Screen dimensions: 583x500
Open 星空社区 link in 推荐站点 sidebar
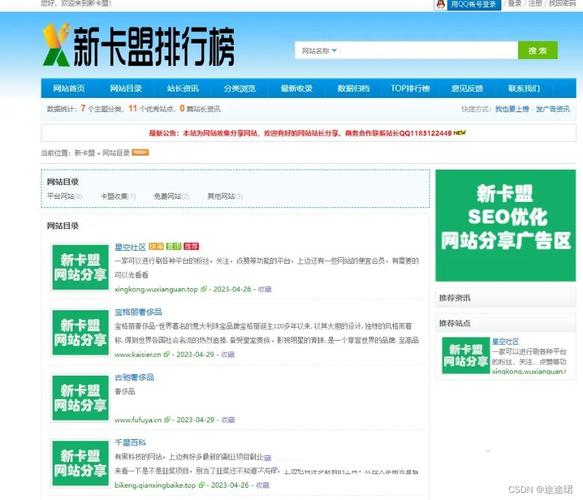click(x=505, y=341)
